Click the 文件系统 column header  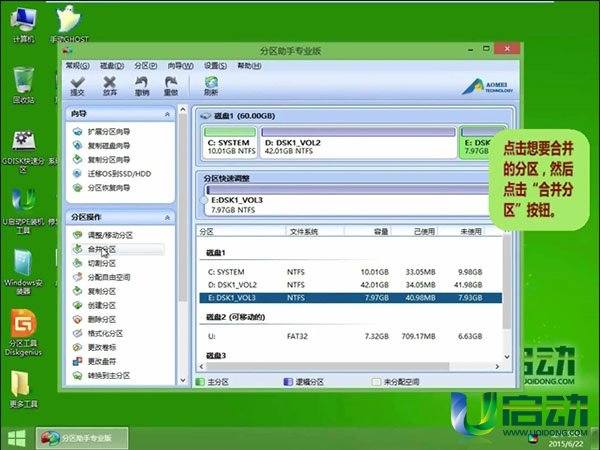[x=315, y=232]
